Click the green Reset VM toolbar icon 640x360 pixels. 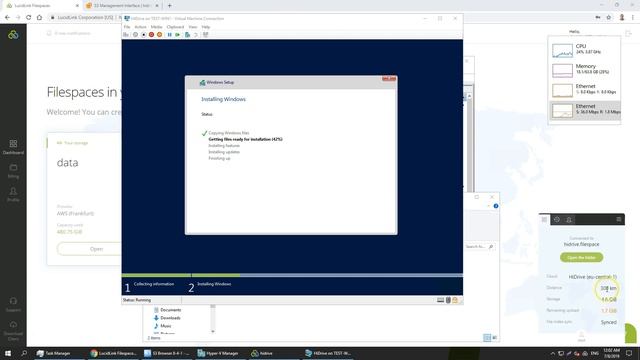[178, 35]
